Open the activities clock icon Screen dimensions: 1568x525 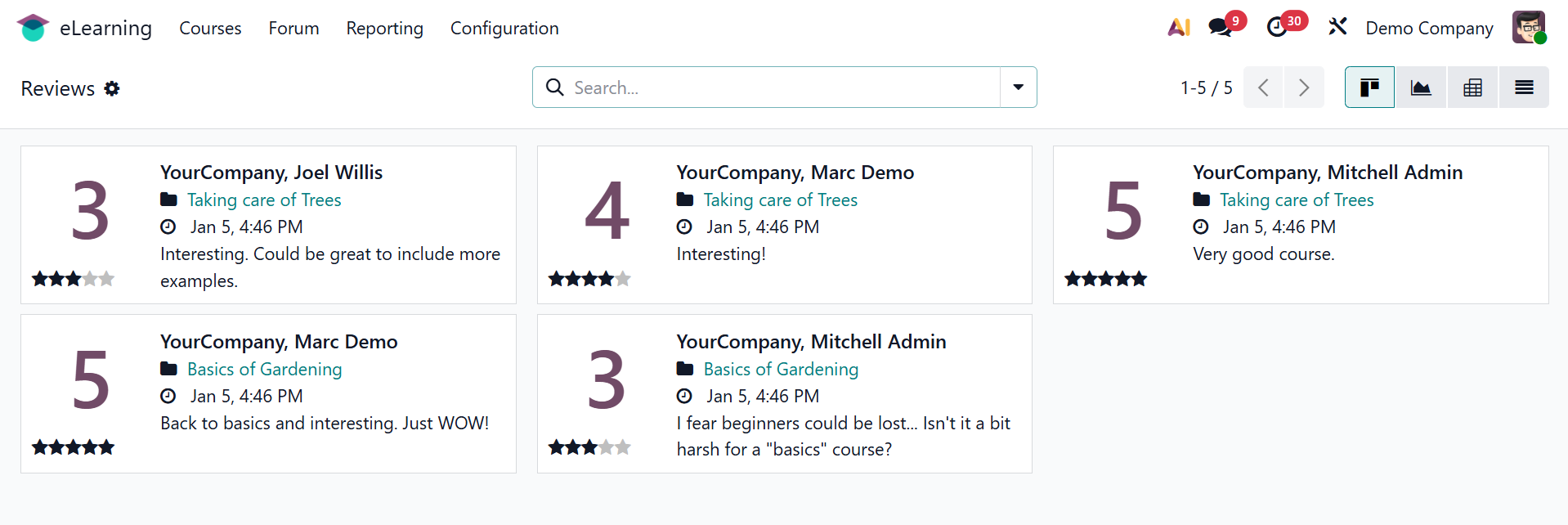[x=1277, y=28]
